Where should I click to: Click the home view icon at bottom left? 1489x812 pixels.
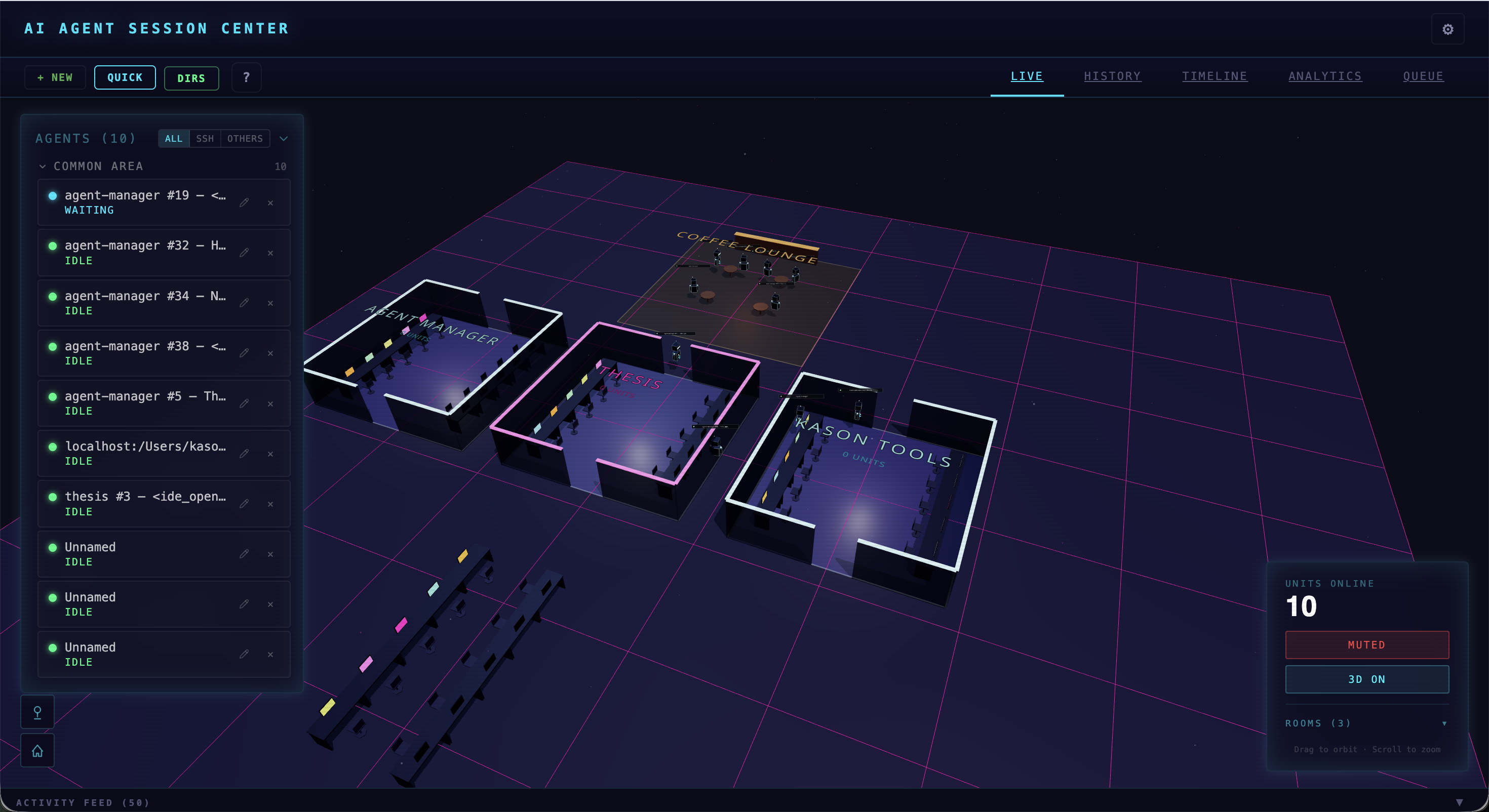tap(37, 750)
